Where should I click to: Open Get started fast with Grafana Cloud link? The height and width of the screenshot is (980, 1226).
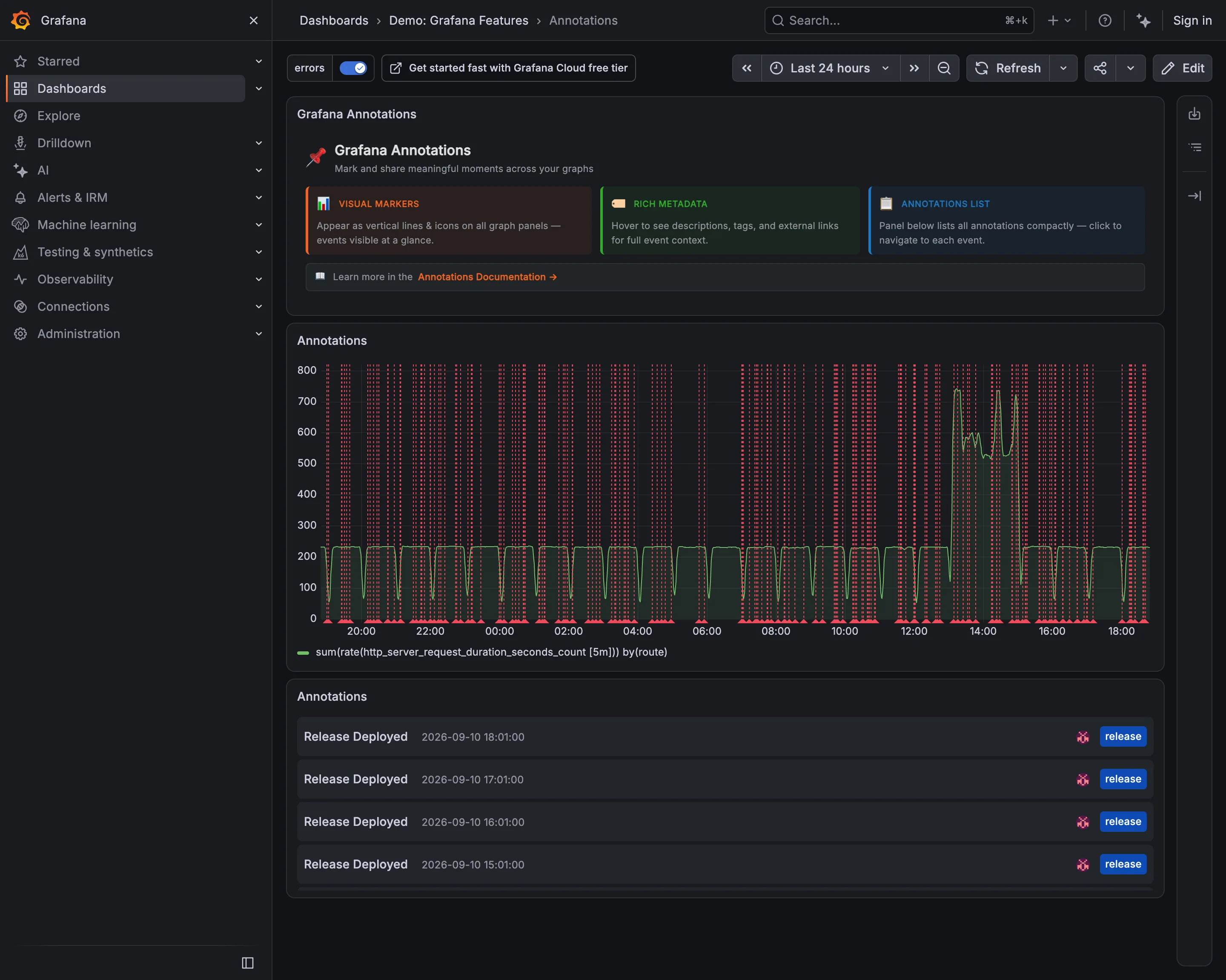coord(508,68)
